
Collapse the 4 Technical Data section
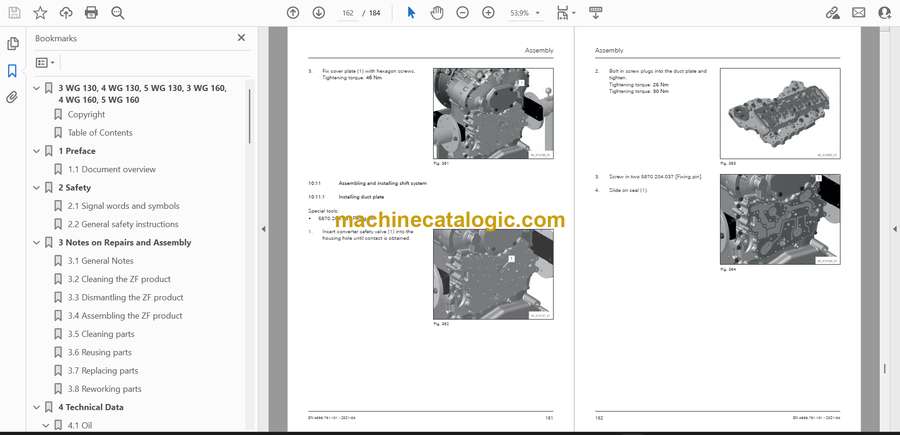point(37,407)
